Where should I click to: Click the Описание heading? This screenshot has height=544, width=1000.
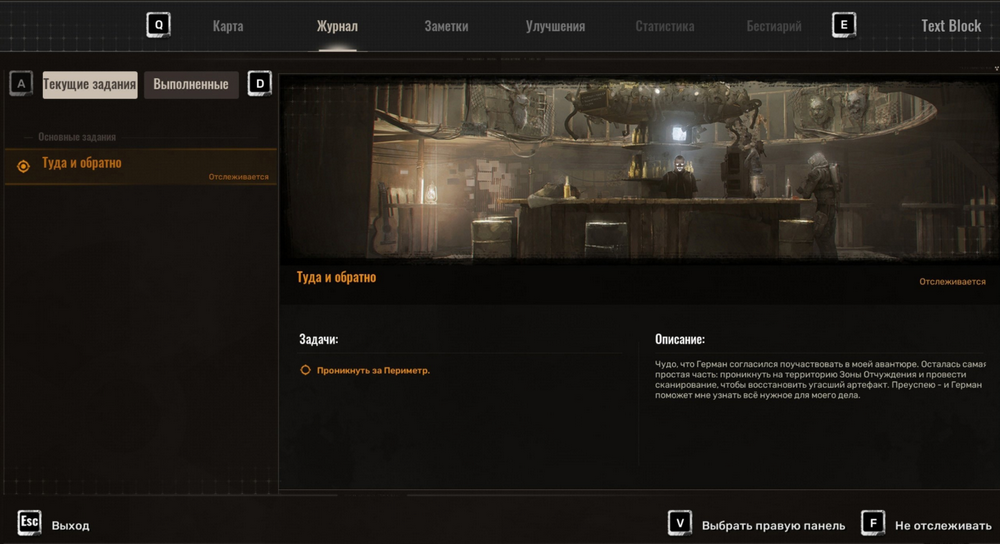tap(680, 339)
